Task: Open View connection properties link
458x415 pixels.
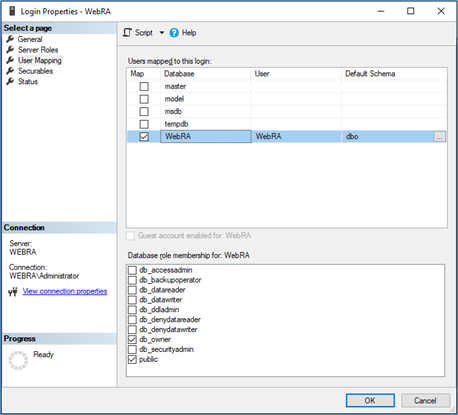Action: click(65, 291)
